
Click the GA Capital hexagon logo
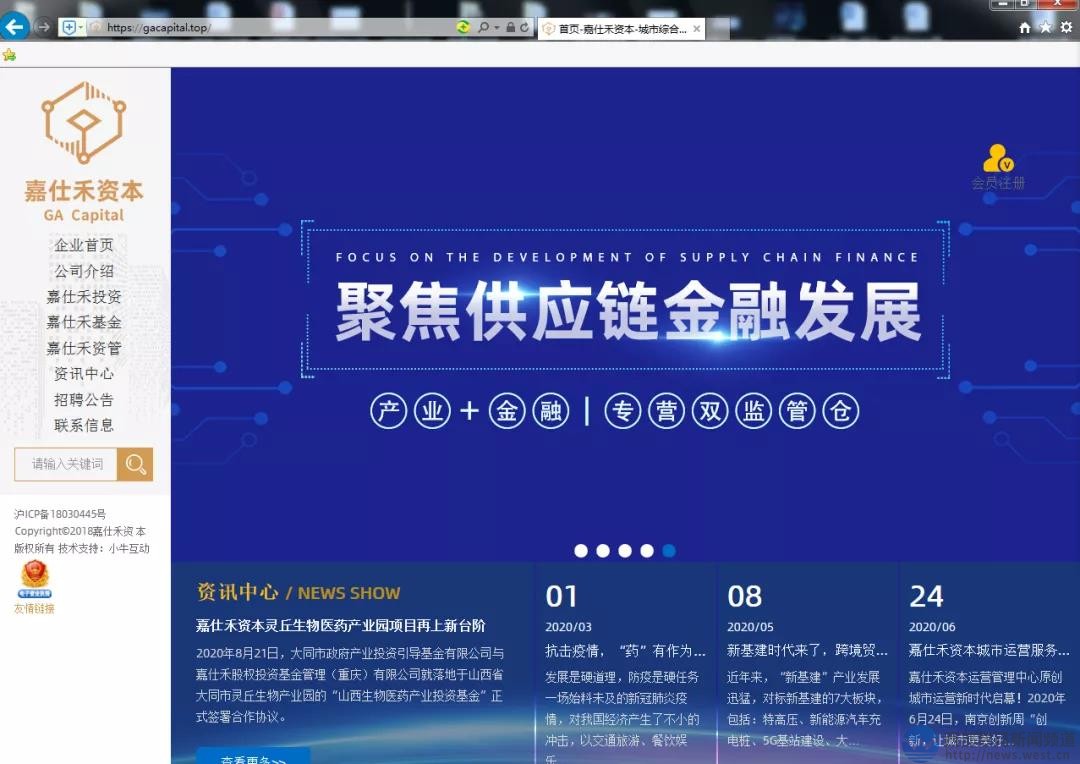coord(83,122)
